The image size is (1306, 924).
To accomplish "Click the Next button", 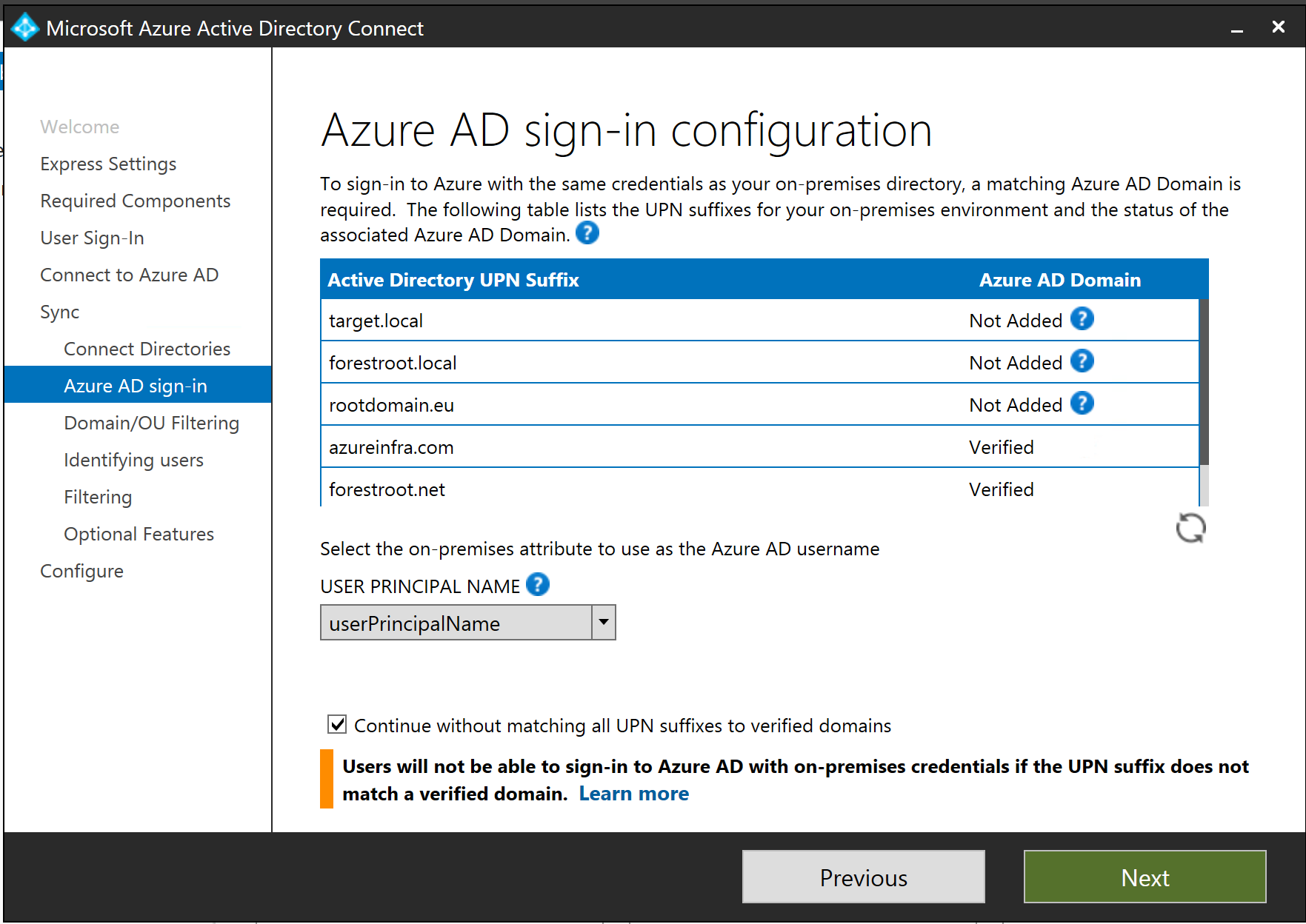I will pos(1145,877).
